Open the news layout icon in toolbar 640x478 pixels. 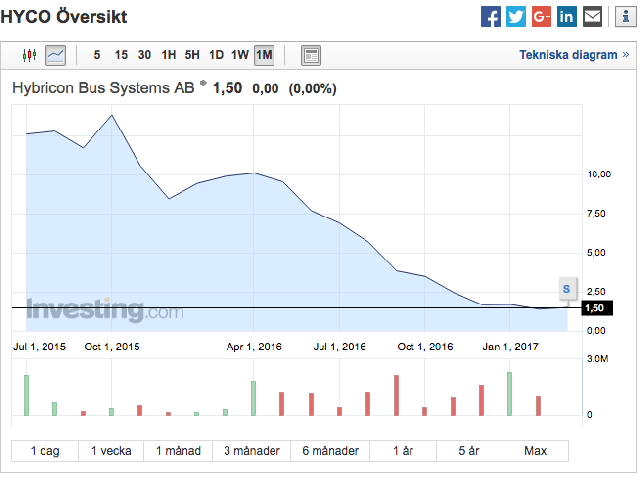pos(311,55)
